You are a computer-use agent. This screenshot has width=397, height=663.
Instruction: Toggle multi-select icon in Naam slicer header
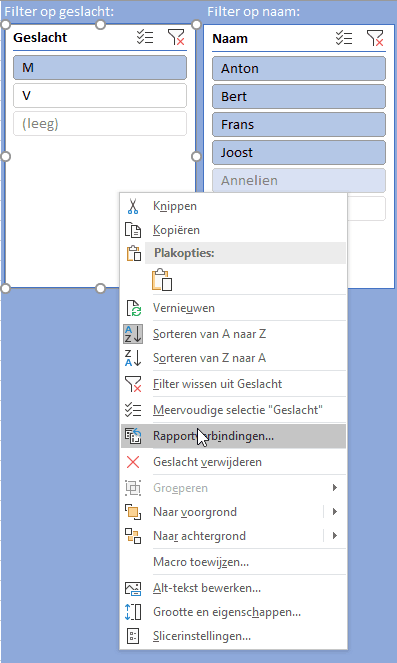tap(344, 38)
